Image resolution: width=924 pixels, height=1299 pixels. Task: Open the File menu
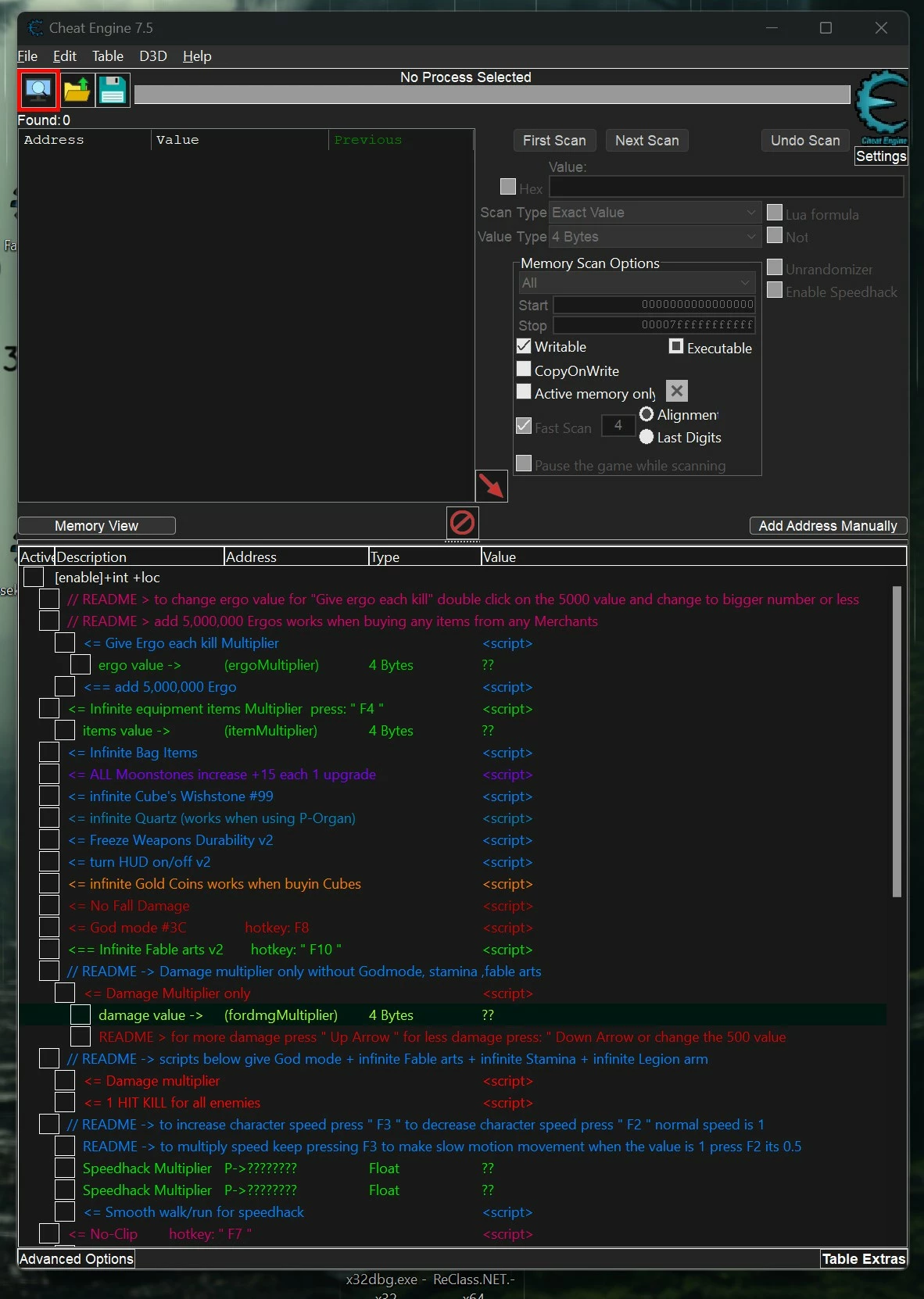point(27,56)
